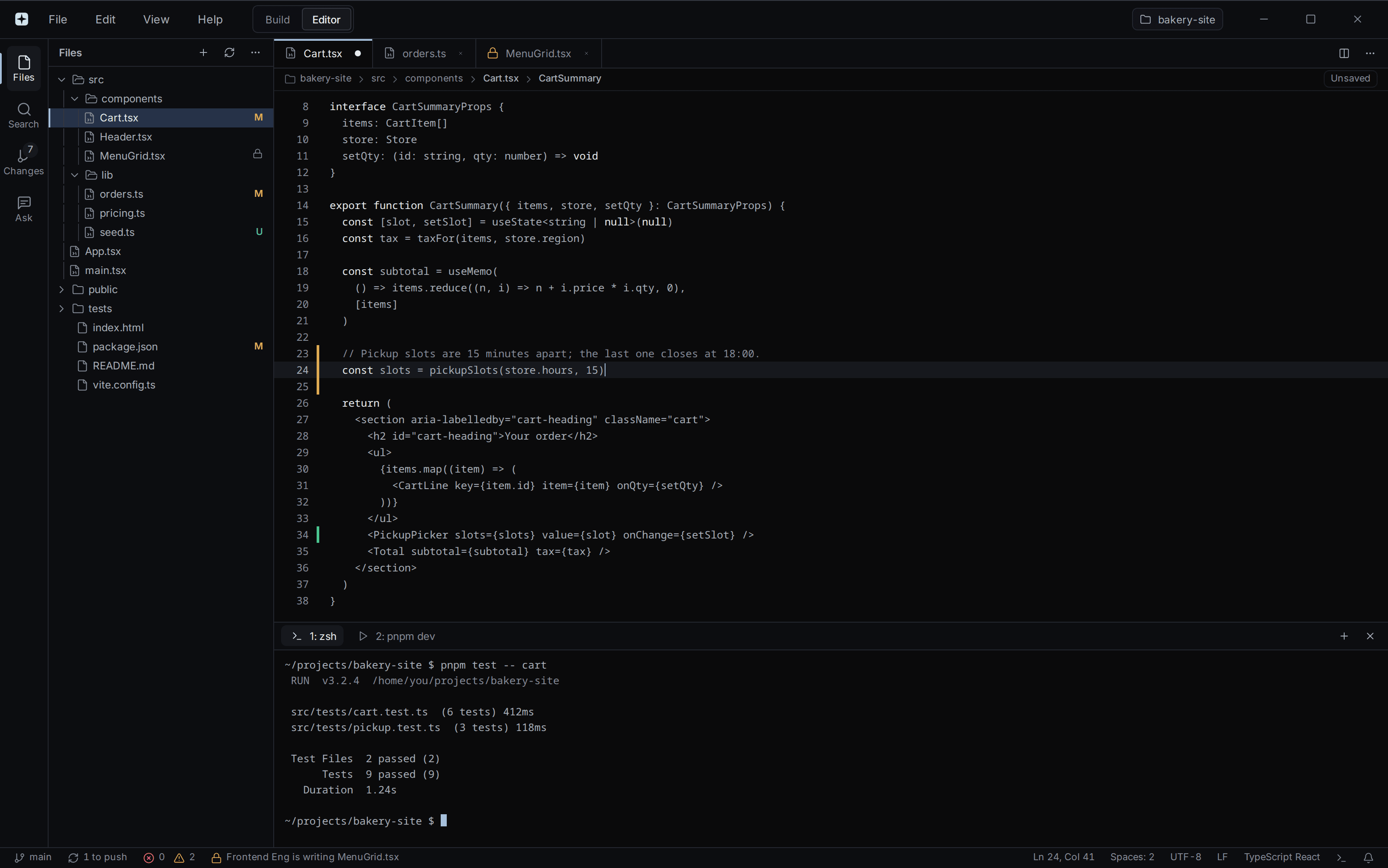Viewport: 1388px width, 868px height.
Task: Switch to the orders.ts tab
Action: coord(424,53)
